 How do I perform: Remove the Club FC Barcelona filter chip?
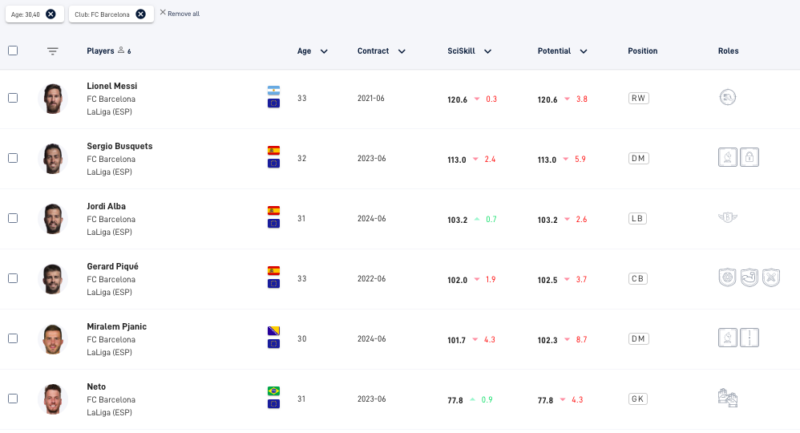click(x=140, y=14)
